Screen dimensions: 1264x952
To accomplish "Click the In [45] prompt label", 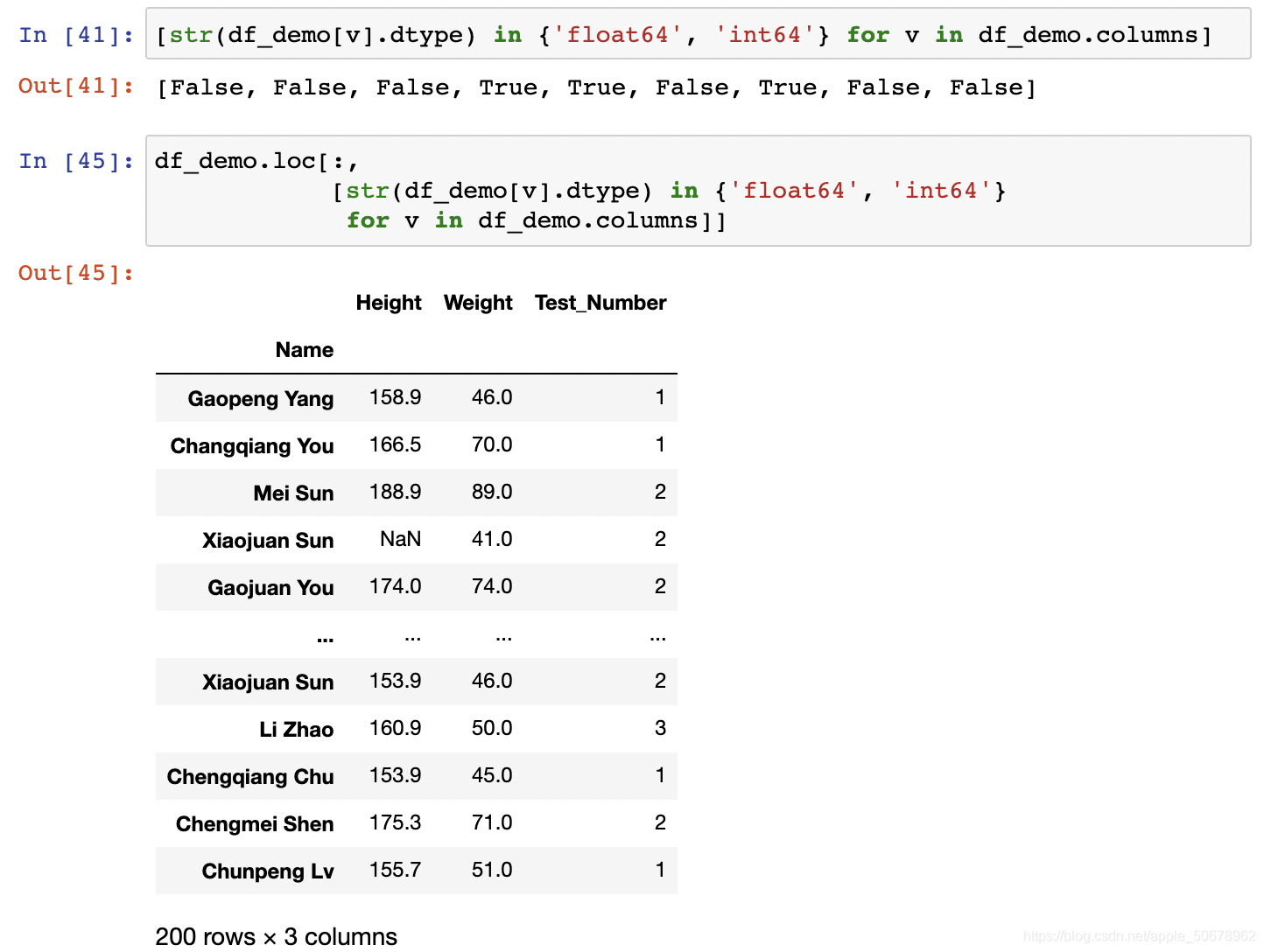I will [76, 161].
